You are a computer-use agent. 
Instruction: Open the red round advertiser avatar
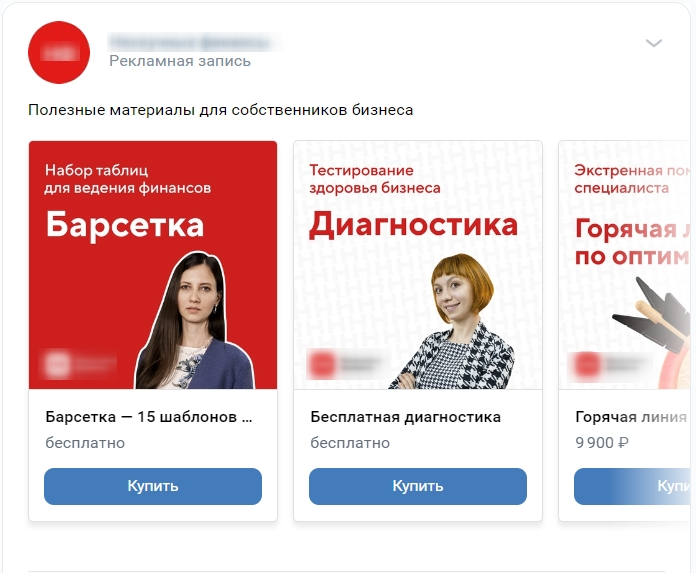59,52
